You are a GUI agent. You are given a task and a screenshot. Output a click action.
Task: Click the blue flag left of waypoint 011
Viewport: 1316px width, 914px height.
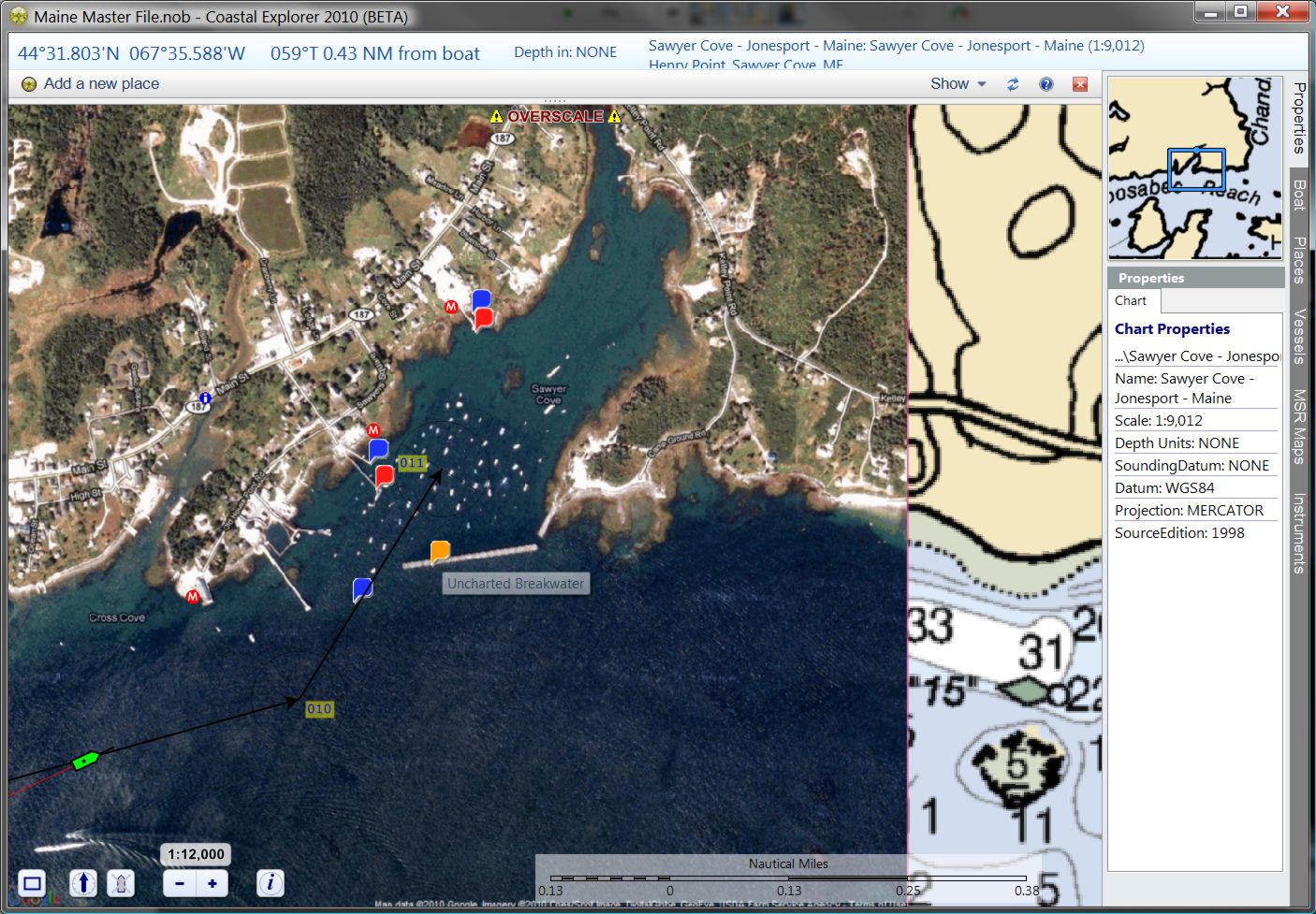[x=378, y=449]
